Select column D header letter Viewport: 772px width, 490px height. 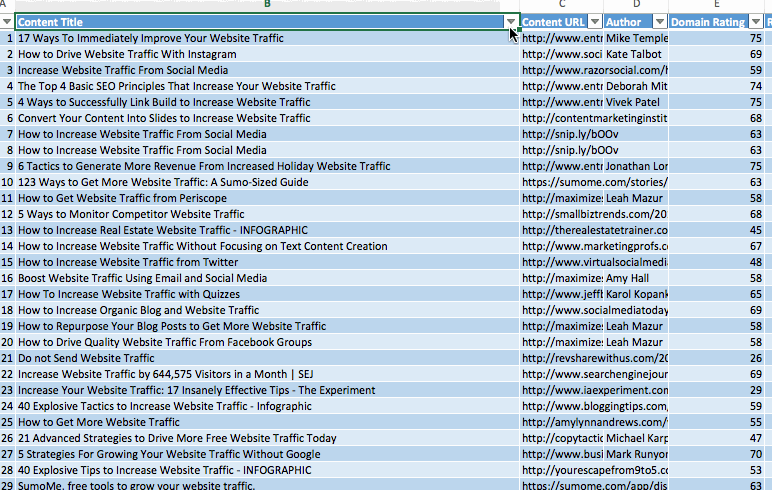click(x=636, y=4)
